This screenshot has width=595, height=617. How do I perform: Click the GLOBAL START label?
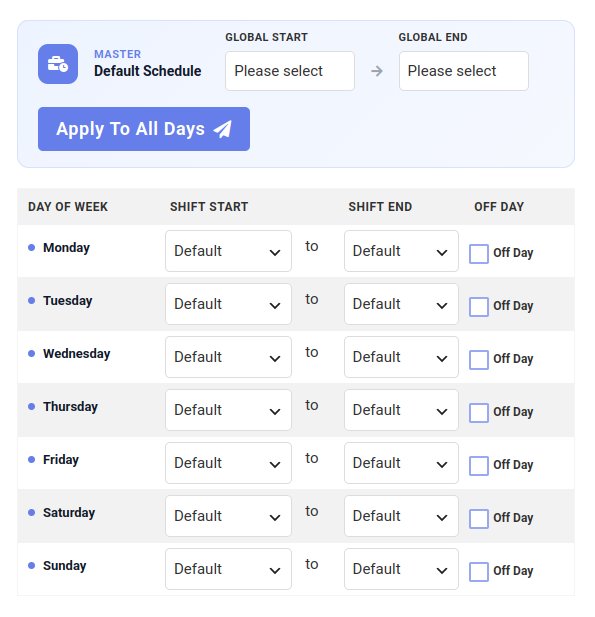tap(266, 37)
